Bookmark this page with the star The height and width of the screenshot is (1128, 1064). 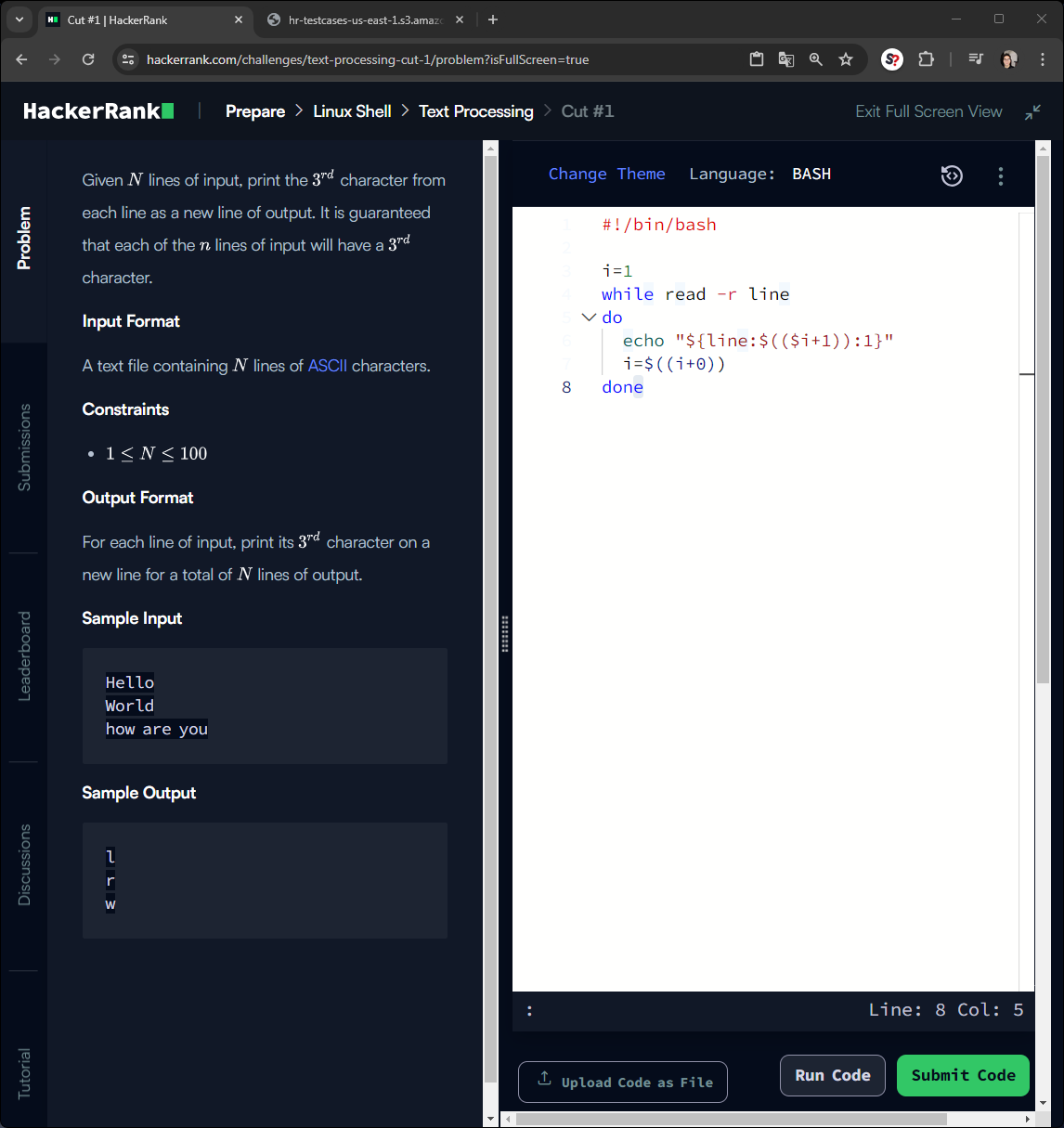click(x=846, y=59)
